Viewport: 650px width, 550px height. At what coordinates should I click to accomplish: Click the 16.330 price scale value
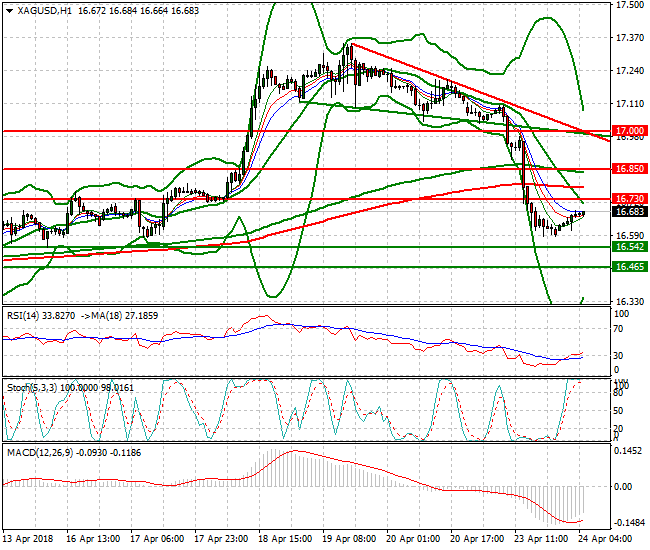[630, 302]
